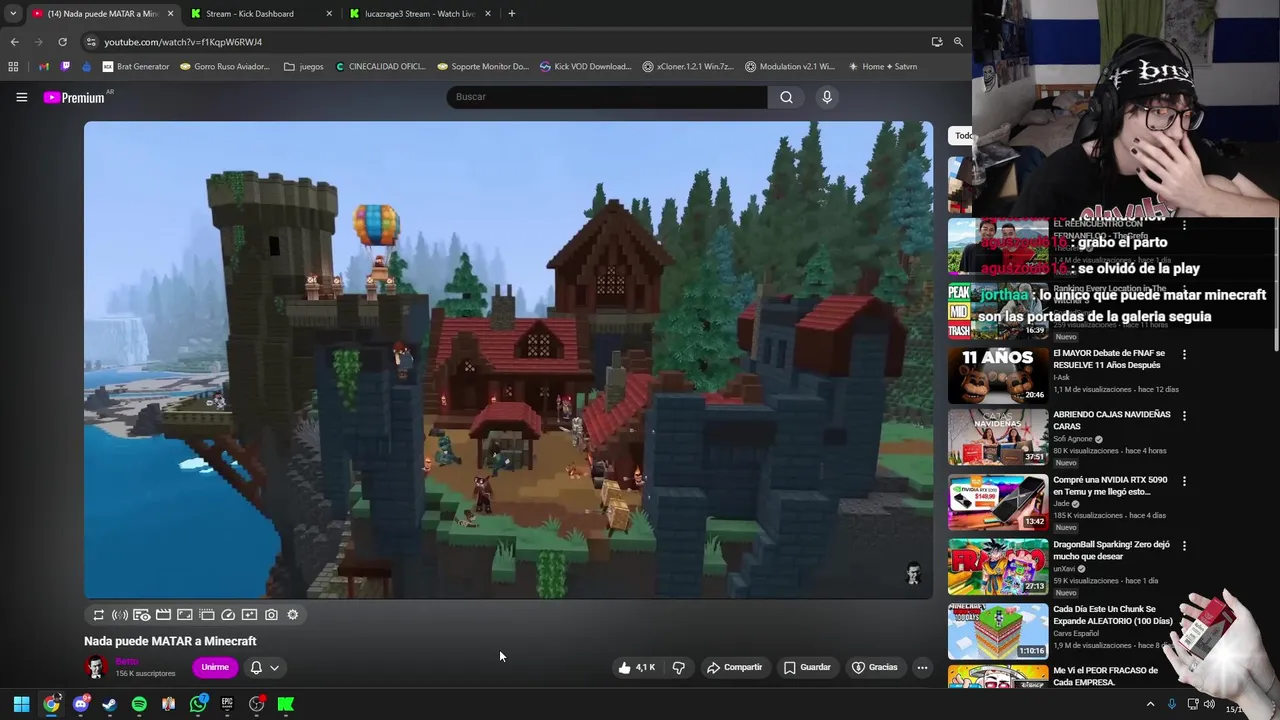1280x720 pixels.
Task: Open the Betto channel name link
Action: [127, 661]
